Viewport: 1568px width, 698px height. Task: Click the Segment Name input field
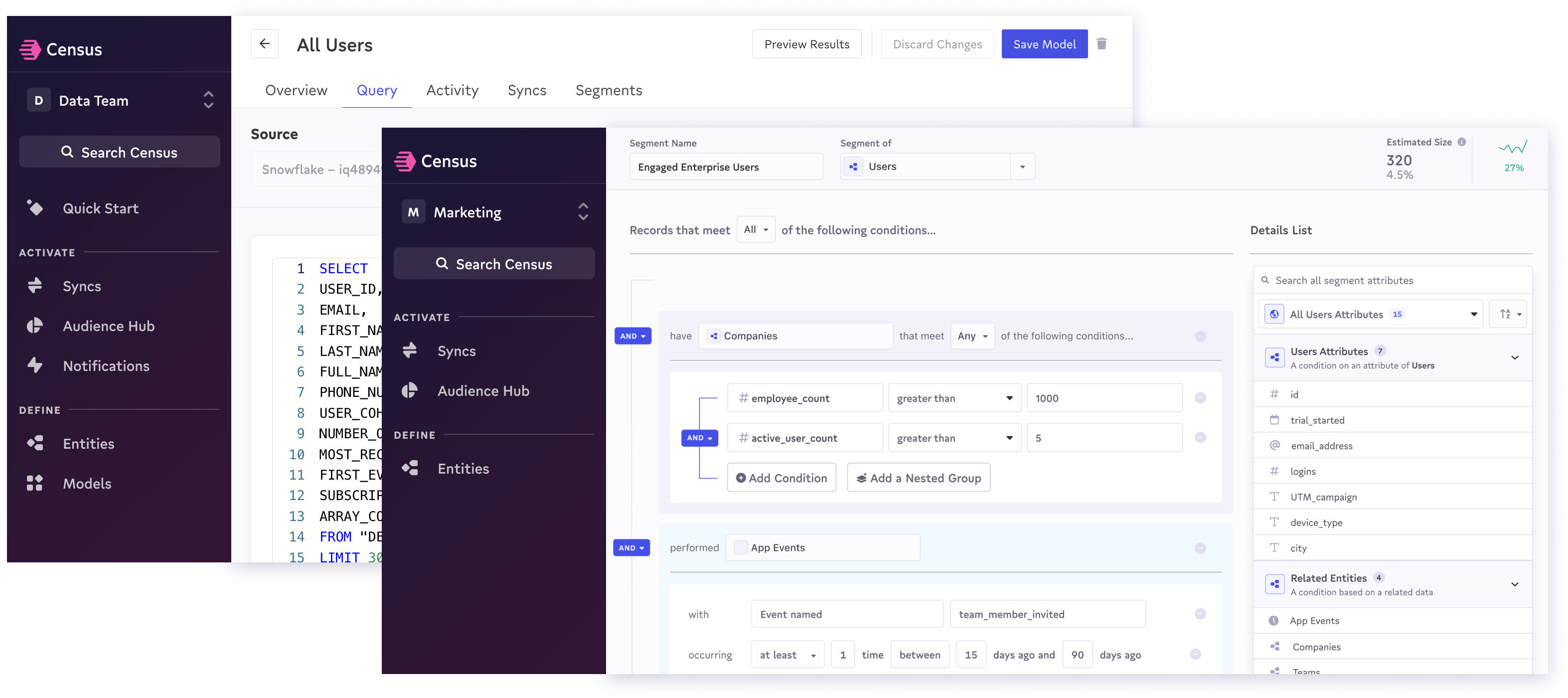tap(726, 167)
